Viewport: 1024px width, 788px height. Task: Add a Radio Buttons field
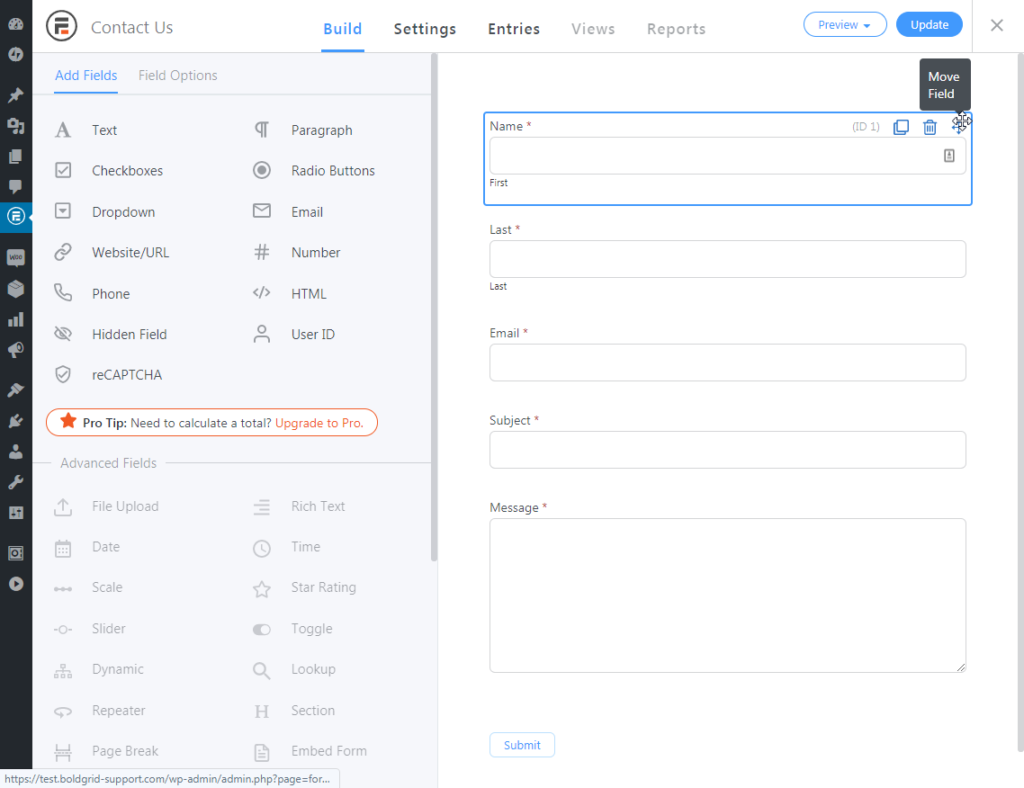(x=332, y=171)
